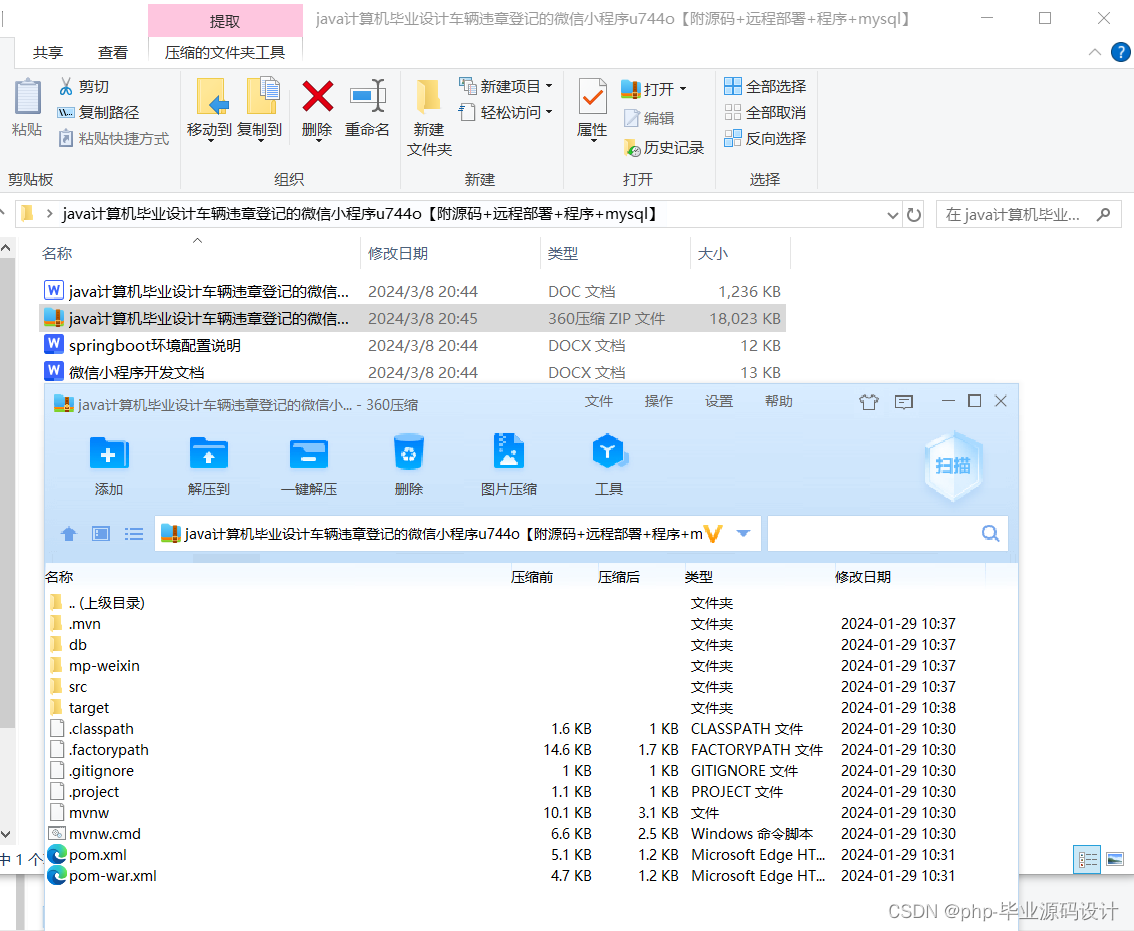1134x931 pixels.
Task: Toggle large icons view in Explorer status bar
Action: (x=1114, y=859)
